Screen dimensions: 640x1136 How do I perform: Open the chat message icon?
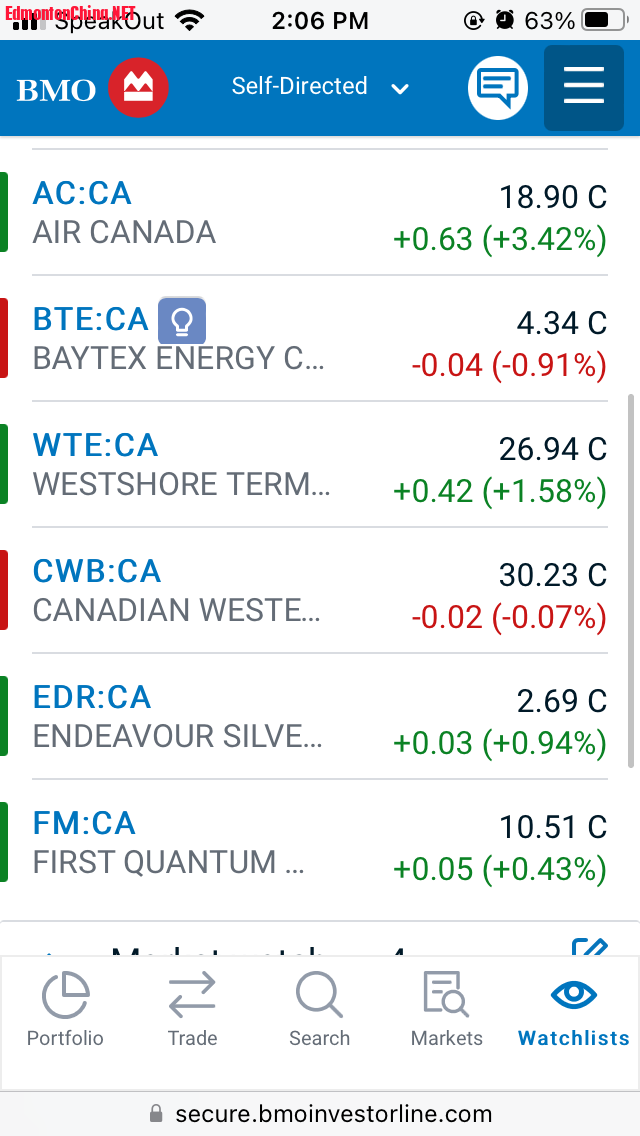tap(497, 88)
